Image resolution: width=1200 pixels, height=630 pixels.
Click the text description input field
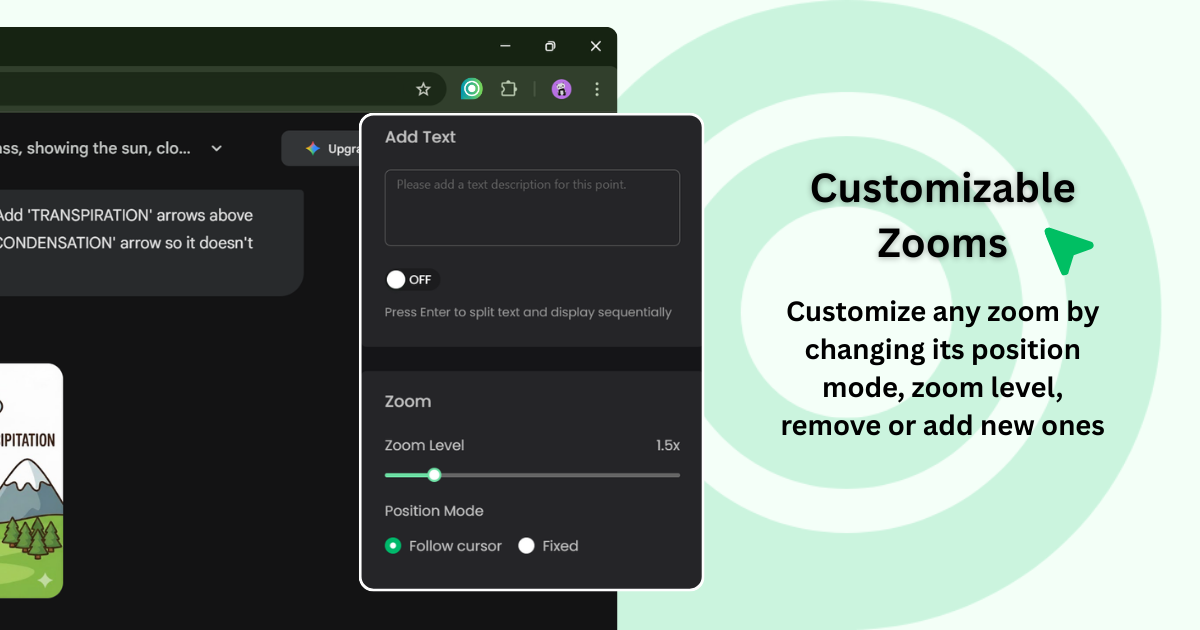532,207
